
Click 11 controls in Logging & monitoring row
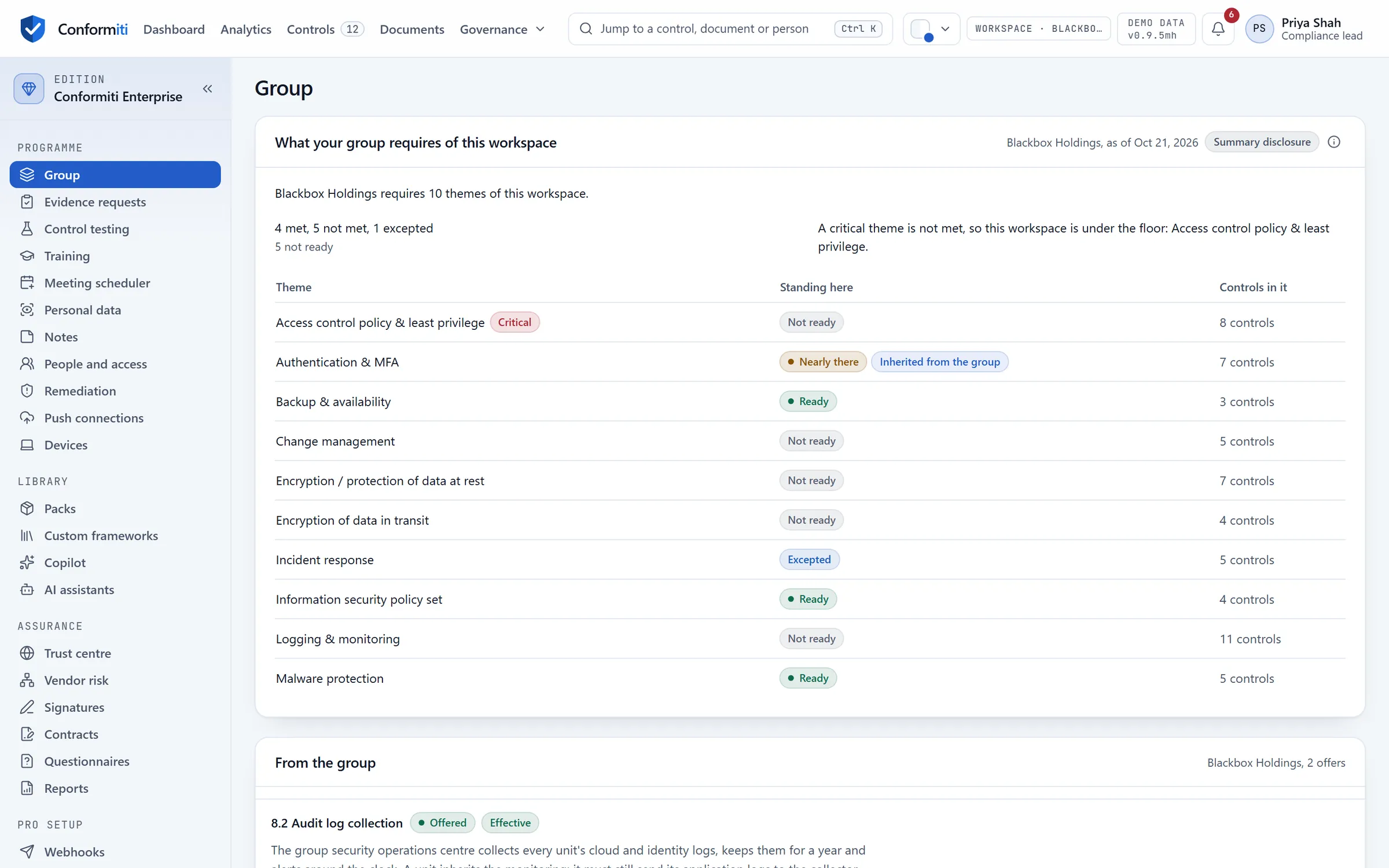1250,639
